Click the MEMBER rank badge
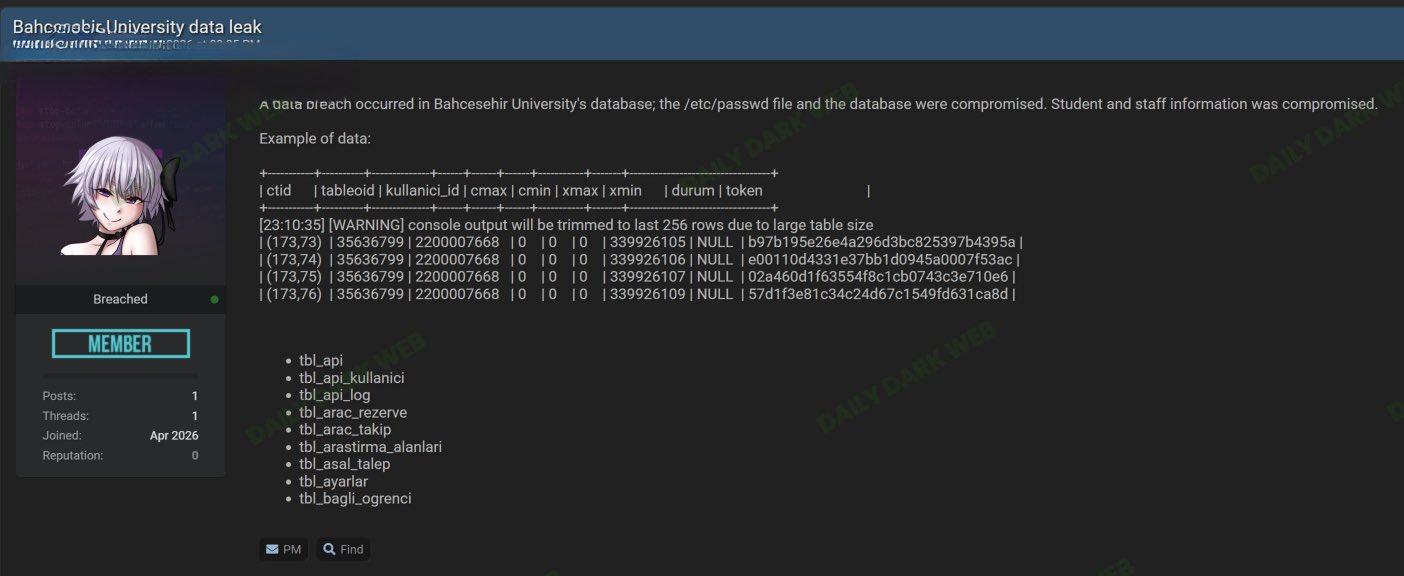Image resolution: width=1404 pixels, height=576 pixels. pyautogui.click(x=121, y=343)
